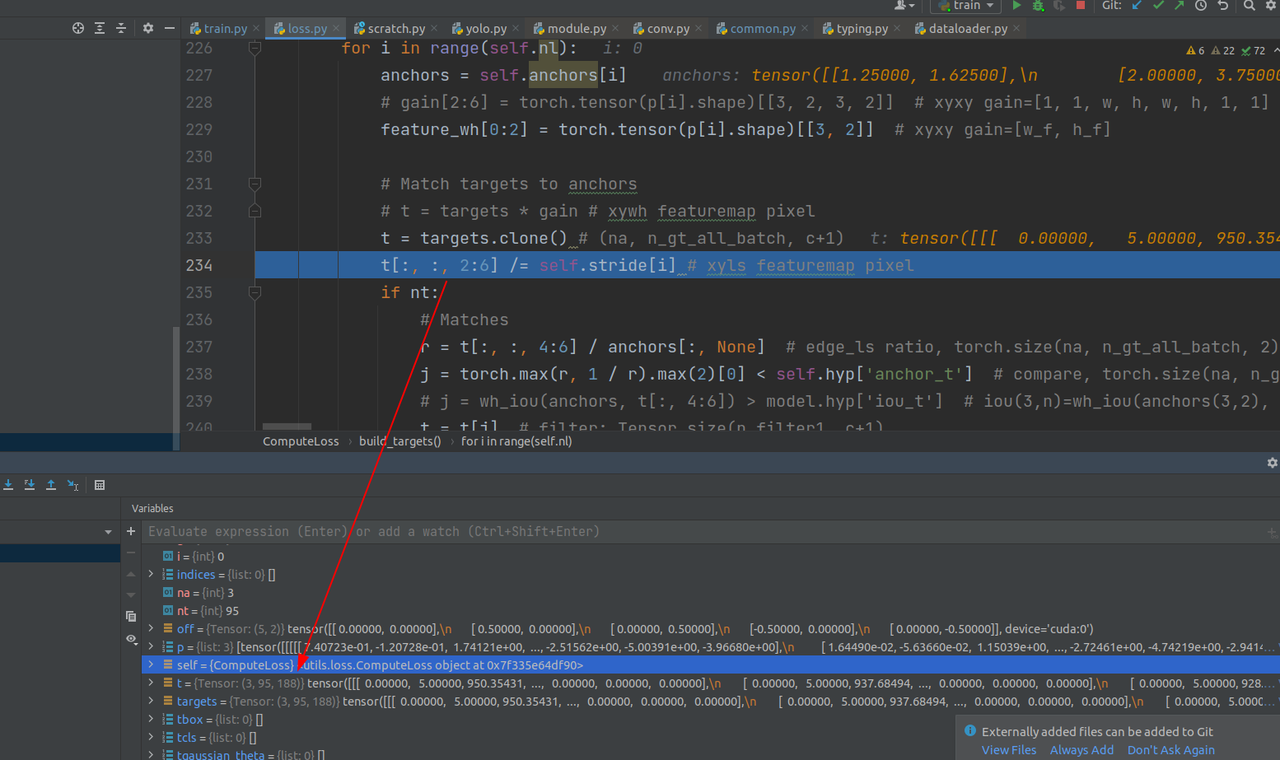Expand the t Tensor variable
This screenshot has width=1280, height=760.
(151, 683)
